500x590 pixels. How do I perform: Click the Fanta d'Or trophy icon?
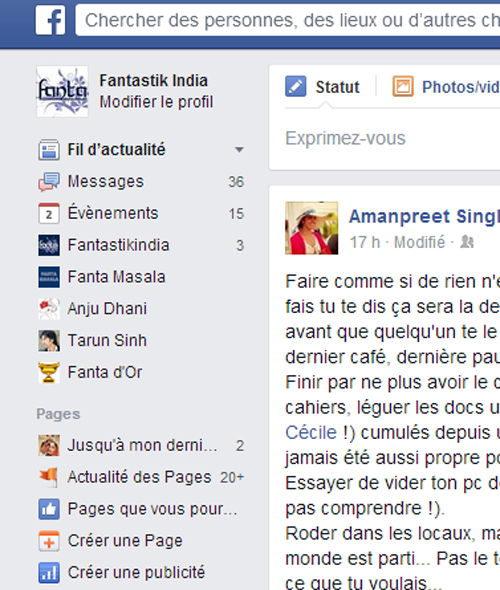49,372
